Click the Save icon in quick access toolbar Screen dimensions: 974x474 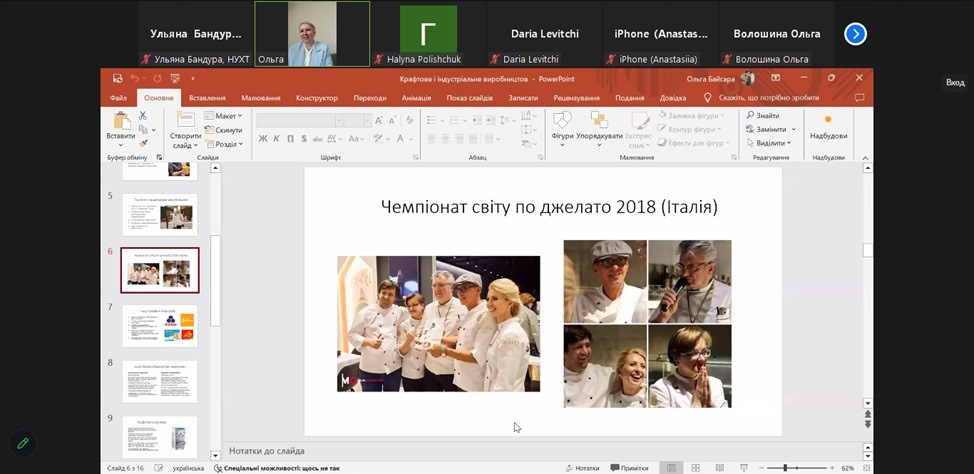point(118,78)
